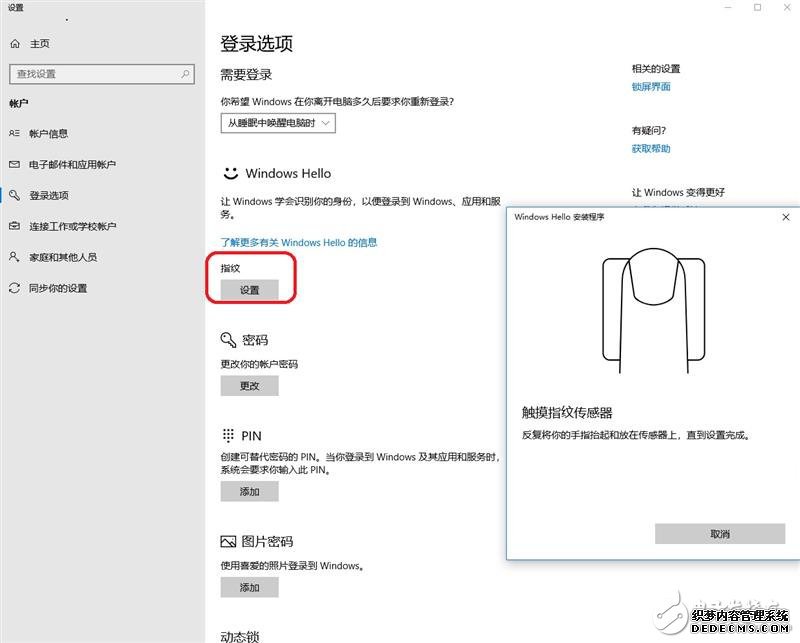Click the 触摸指纹传感器 dialog heading
Image resolution: width=800 pixels, height=643 pixels.
(x=567, y=412)
